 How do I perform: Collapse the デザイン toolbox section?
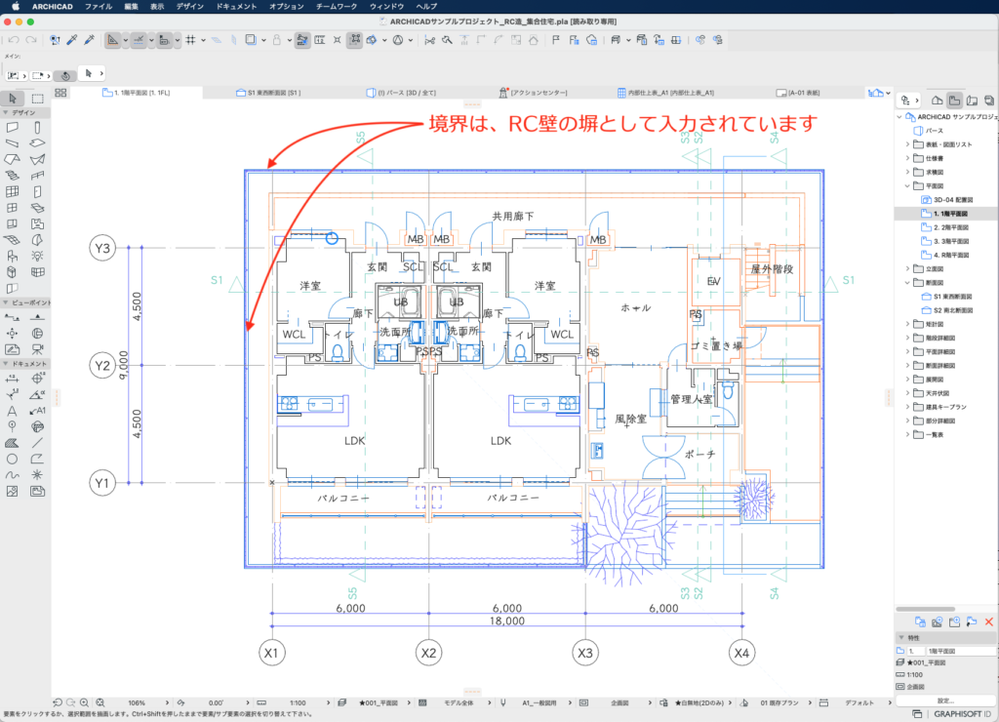(6, 112)
